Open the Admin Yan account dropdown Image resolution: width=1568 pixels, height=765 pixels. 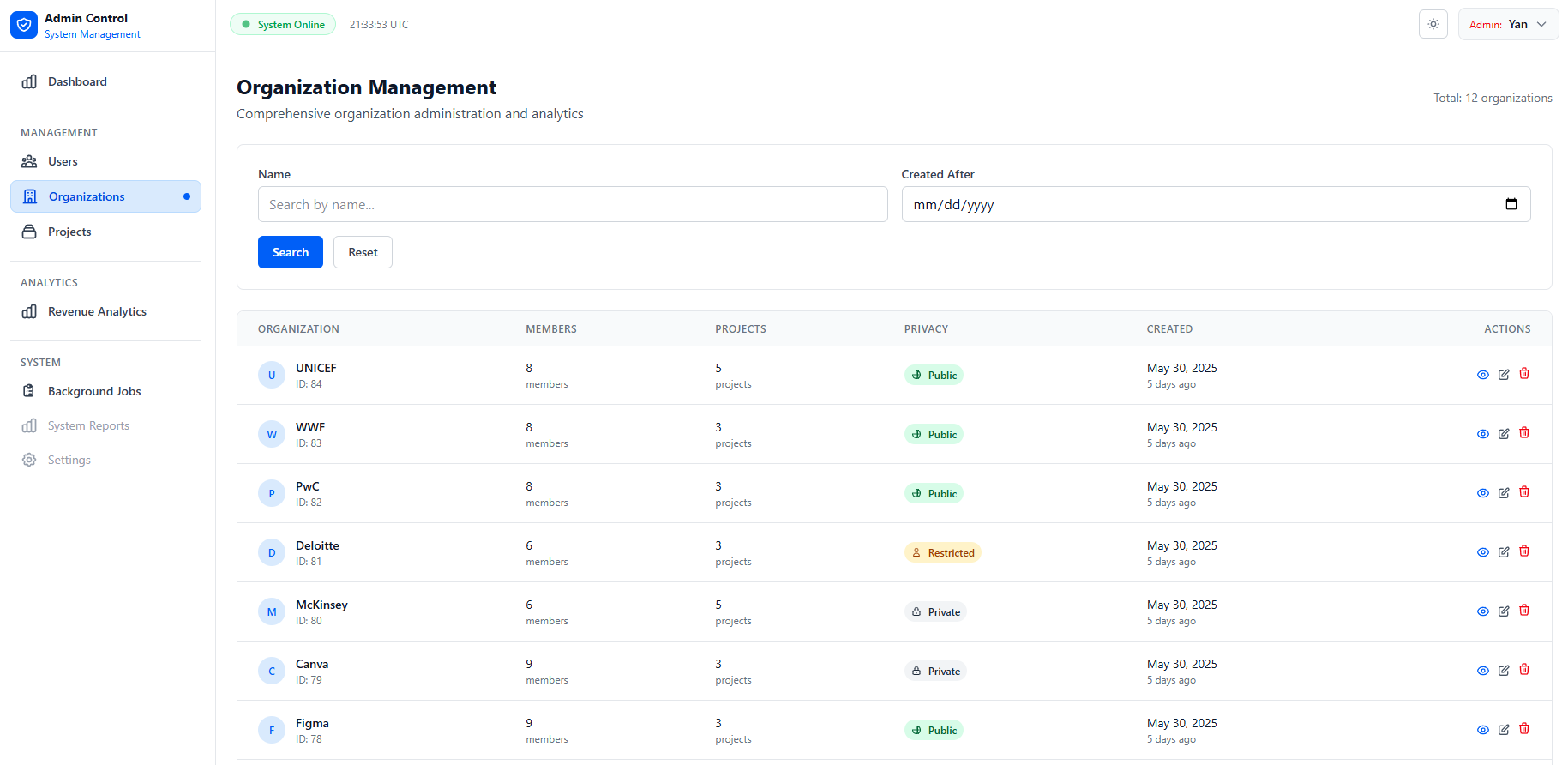(x=1507, y=25)
